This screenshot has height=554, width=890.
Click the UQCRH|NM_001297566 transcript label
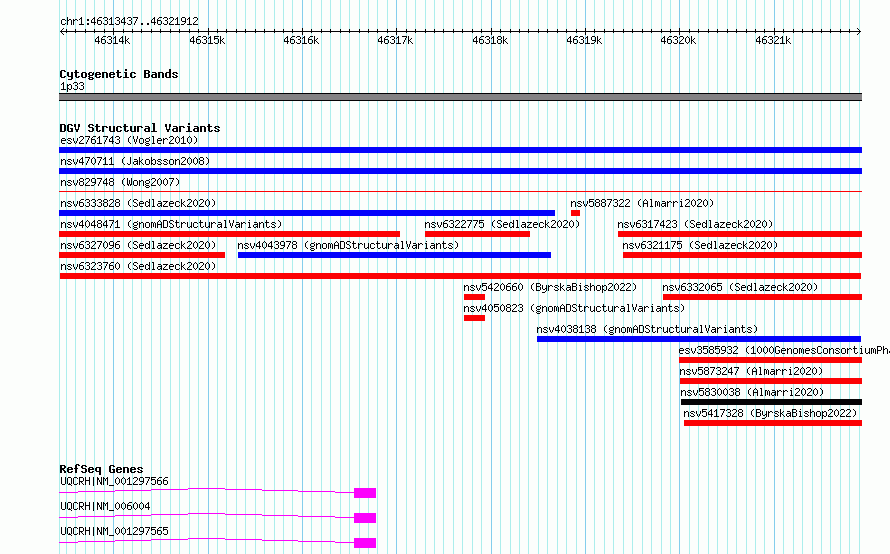coord(114,481)
